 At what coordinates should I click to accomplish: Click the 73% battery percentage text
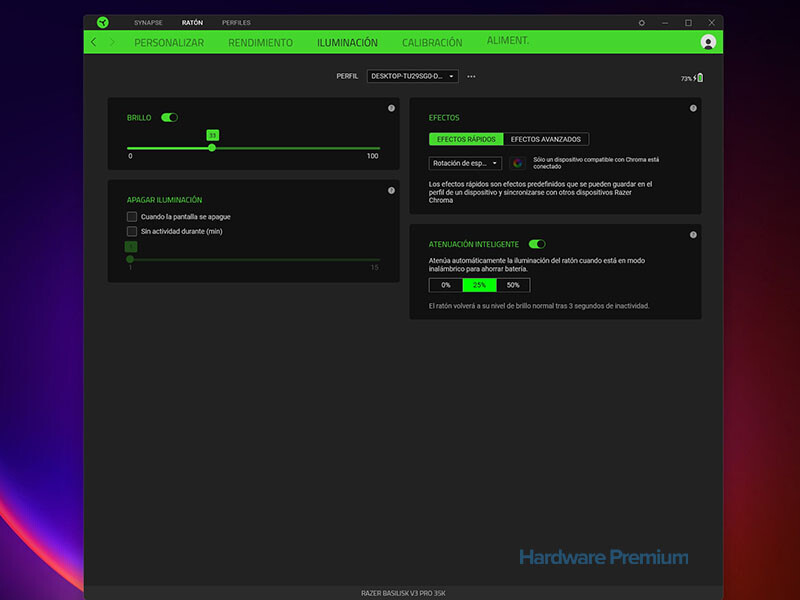tap(686, 79)
